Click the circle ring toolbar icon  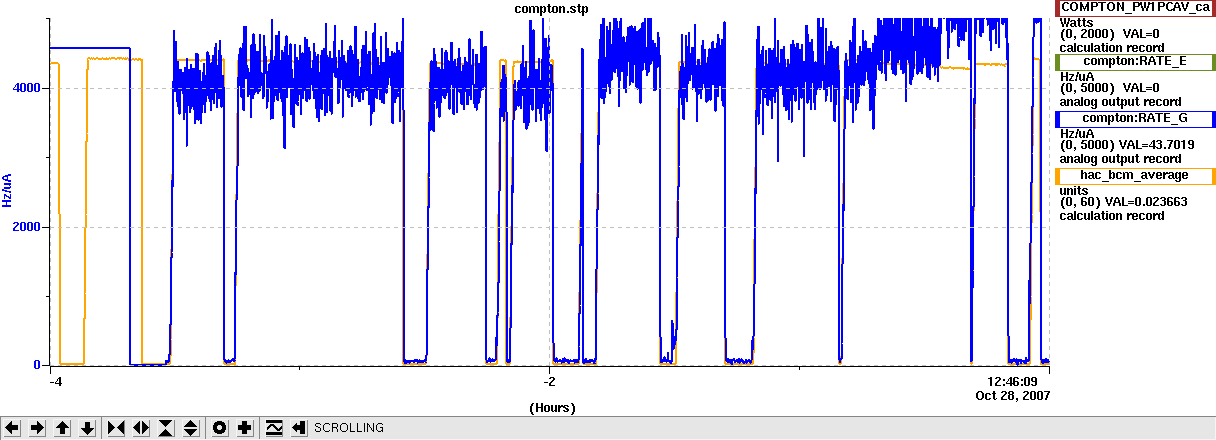pyautogui.click(x=219, y=428)
